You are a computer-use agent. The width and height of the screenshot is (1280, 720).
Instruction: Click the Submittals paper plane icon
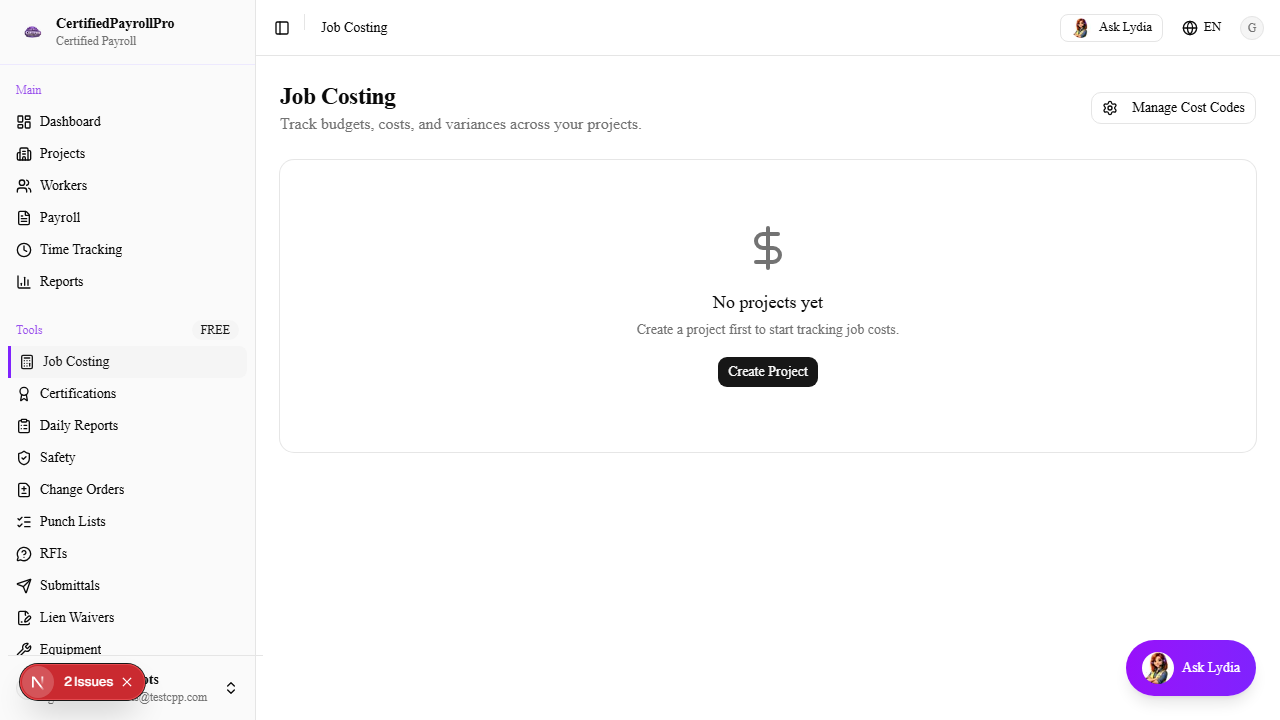tap(24, 586)
